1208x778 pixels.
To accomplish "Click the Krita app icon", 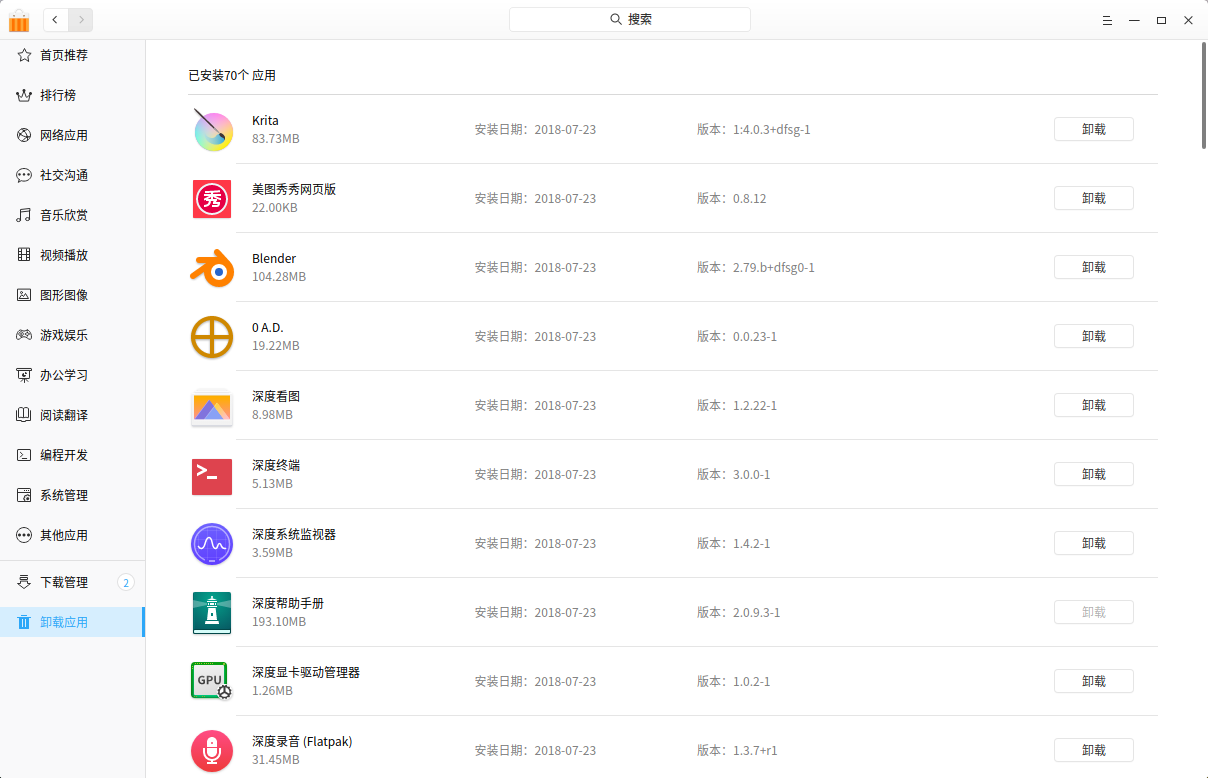I will [x=212, y=129].
